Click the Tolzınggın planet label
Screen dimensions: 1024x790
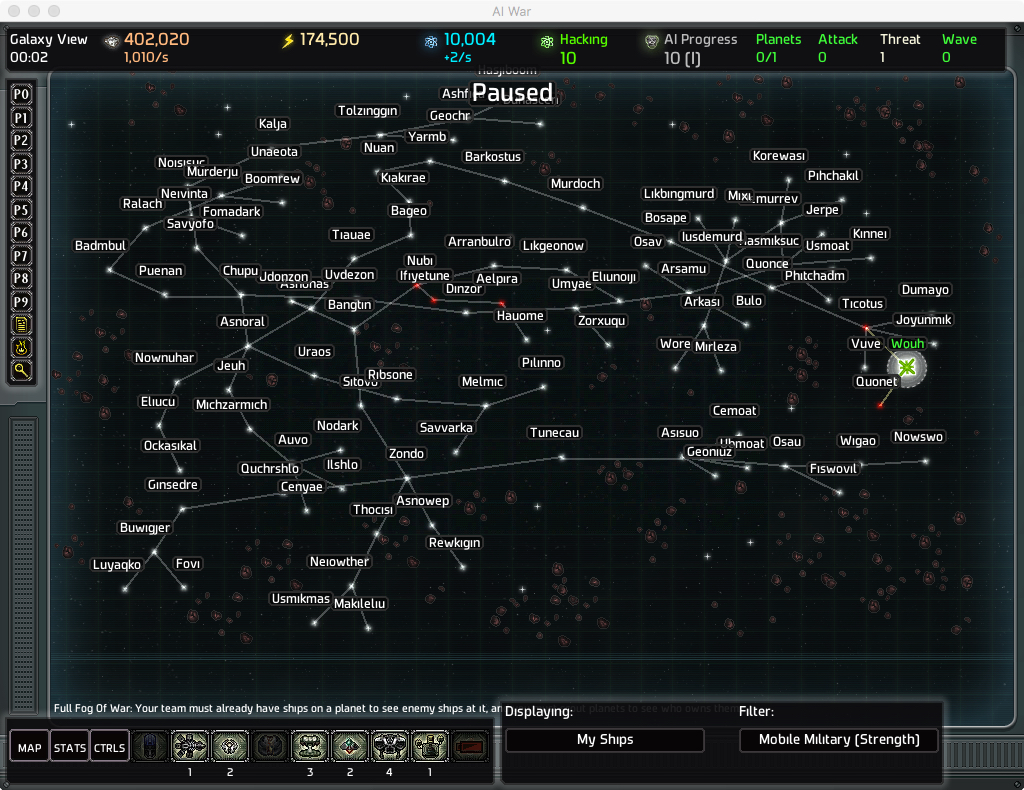368,110
